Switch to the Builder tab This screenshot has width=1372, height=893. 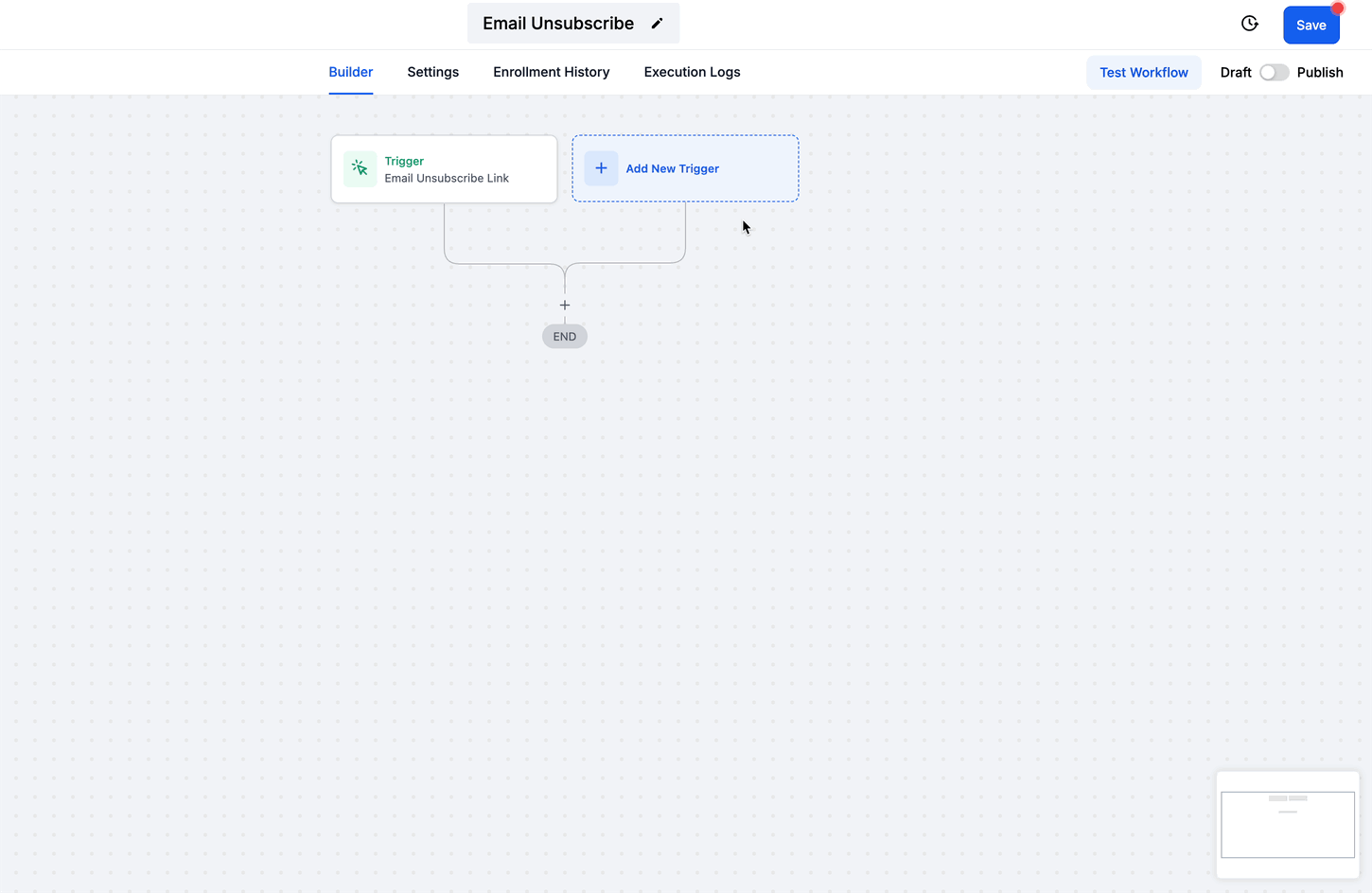pyautogui.click(x=350, y=72)
